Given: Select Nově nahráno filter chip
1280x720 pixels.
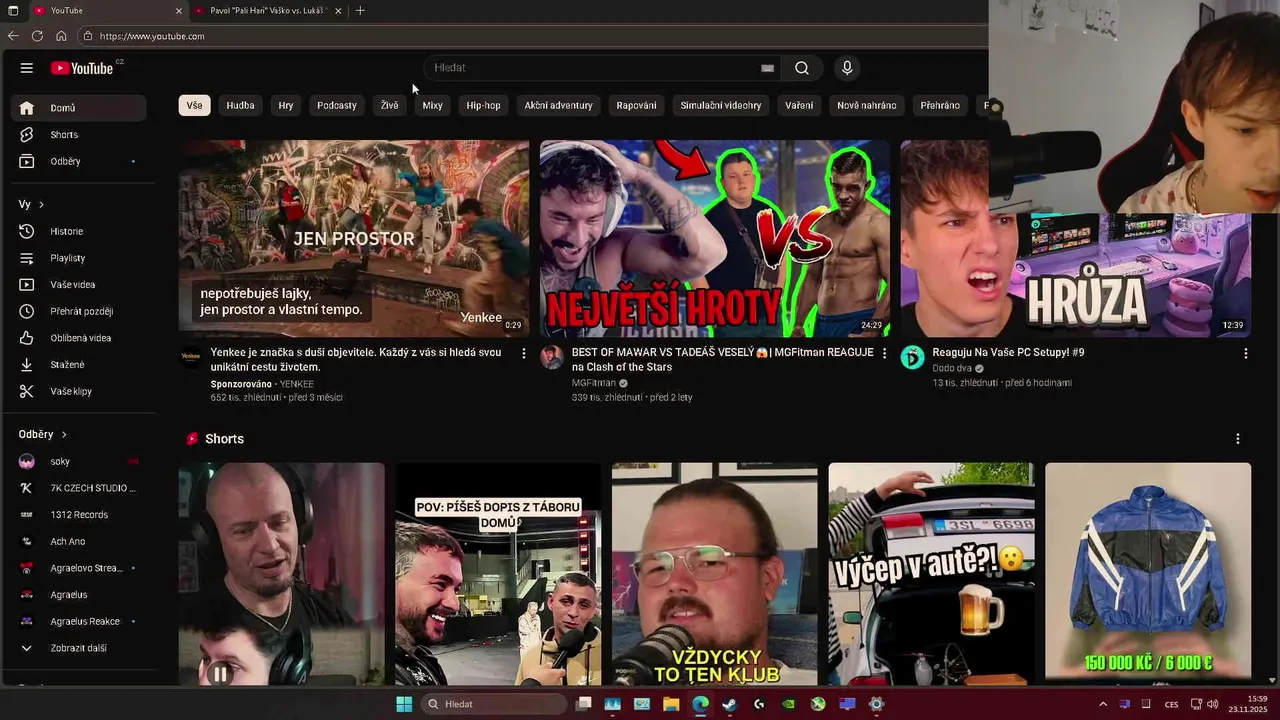Looking at the screenshot, I should pos(866,105).
